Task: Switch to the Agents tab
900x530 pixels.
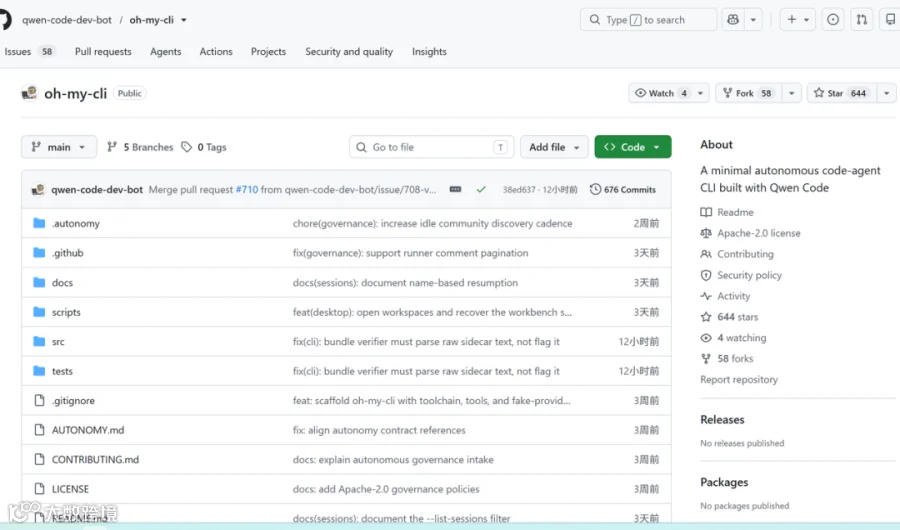Action: 166,52
